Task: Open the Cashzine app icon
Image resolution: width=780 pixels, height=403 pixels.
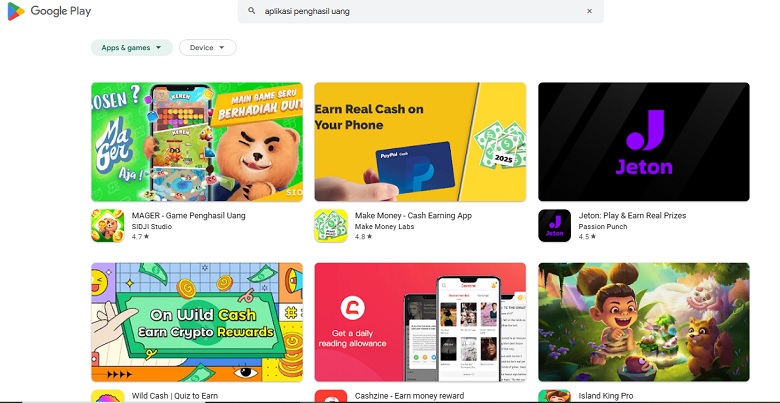Action: pos(331,396)
